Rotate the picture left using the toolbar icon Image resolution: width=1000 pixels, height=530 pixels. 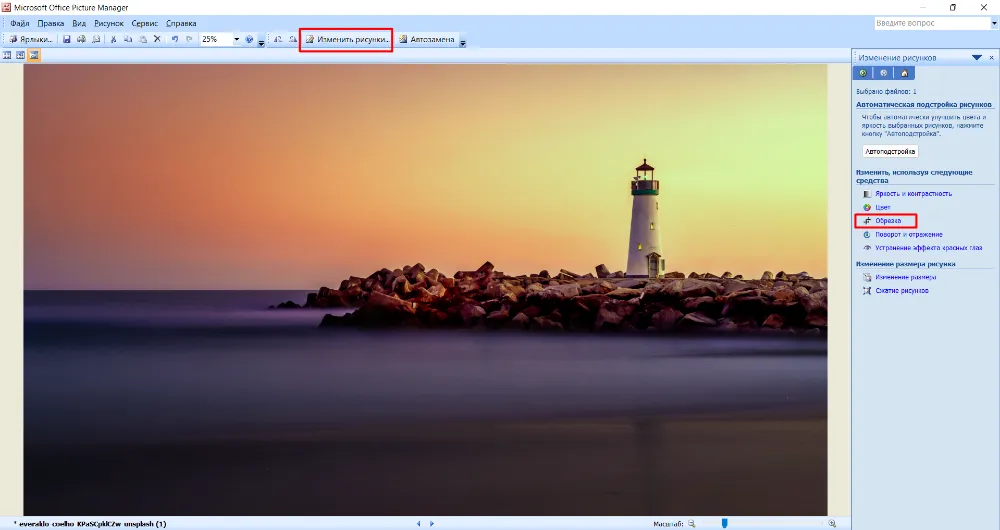[278, 39]
